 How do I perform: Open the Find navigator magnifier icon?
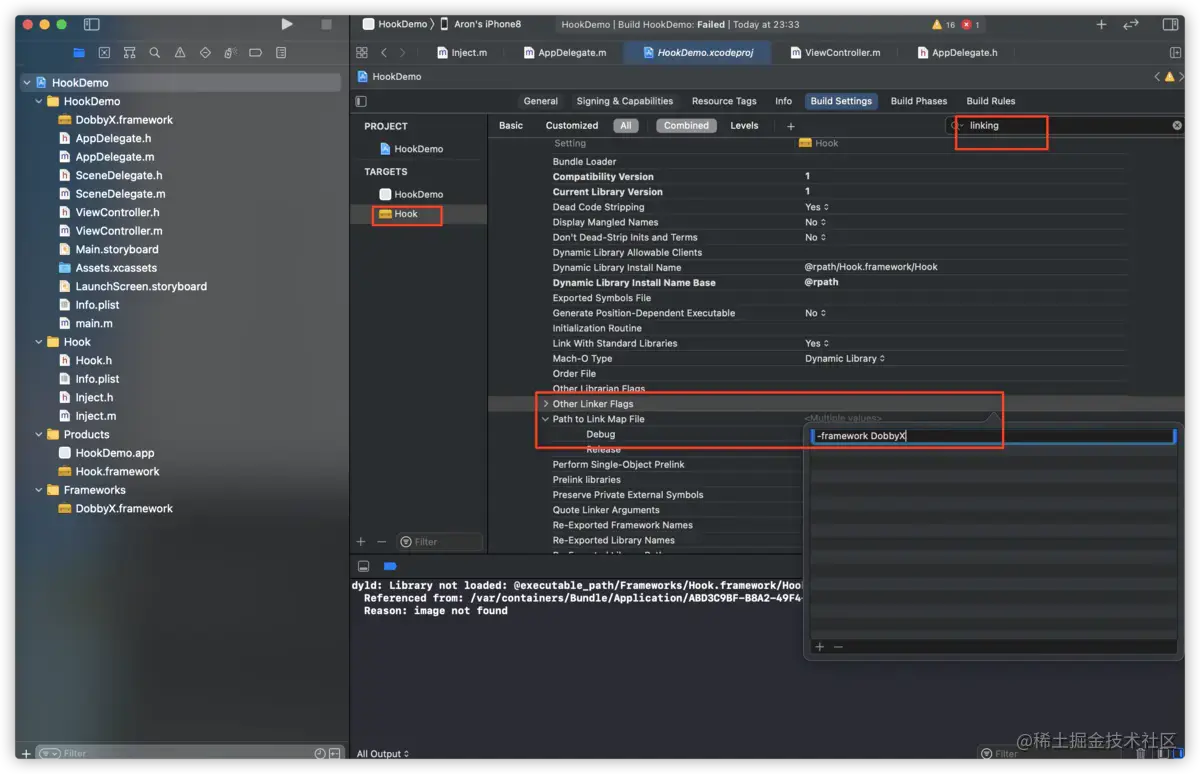coord(155,53)
